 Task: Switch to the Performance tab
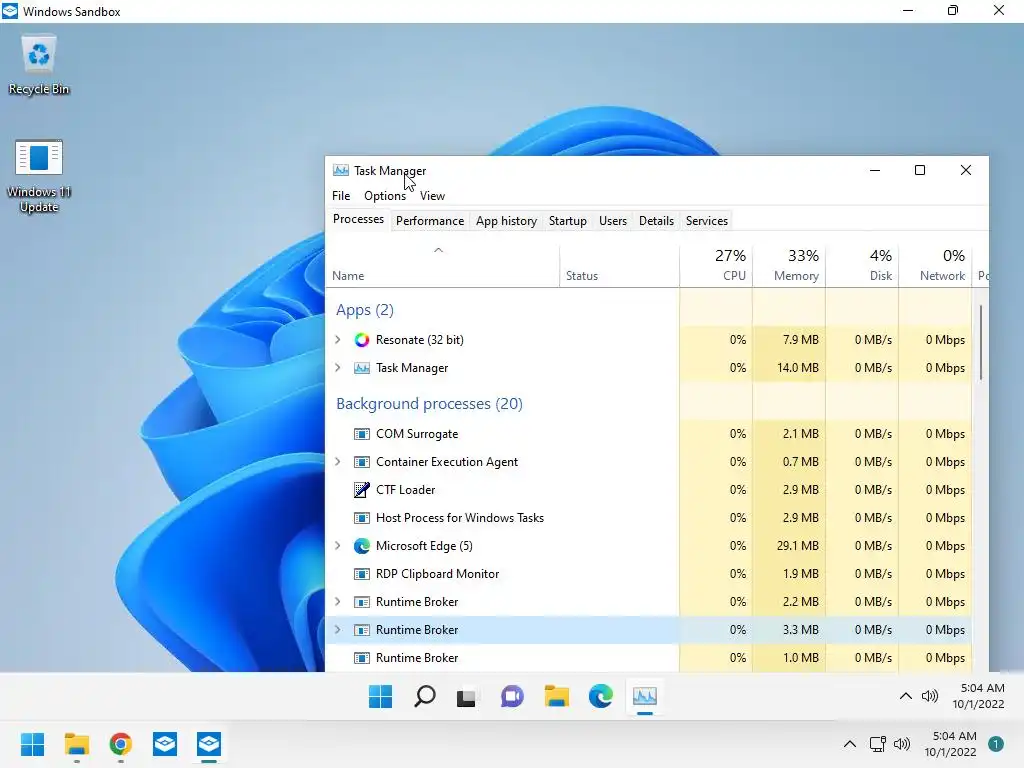[x=430, y=221]
